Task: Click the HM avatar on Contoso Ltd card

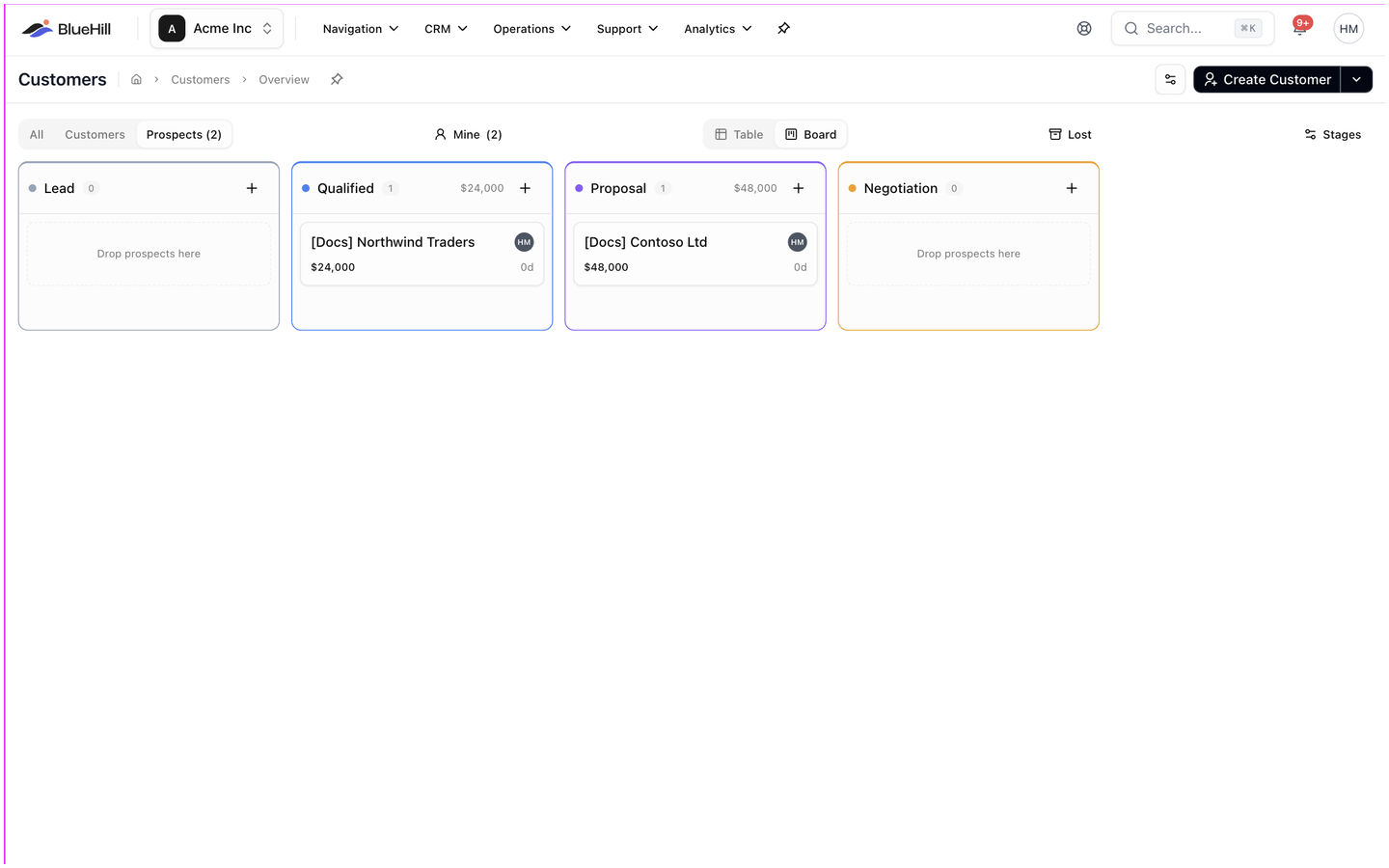Action: pyautogui.click(x=798, y=242)
